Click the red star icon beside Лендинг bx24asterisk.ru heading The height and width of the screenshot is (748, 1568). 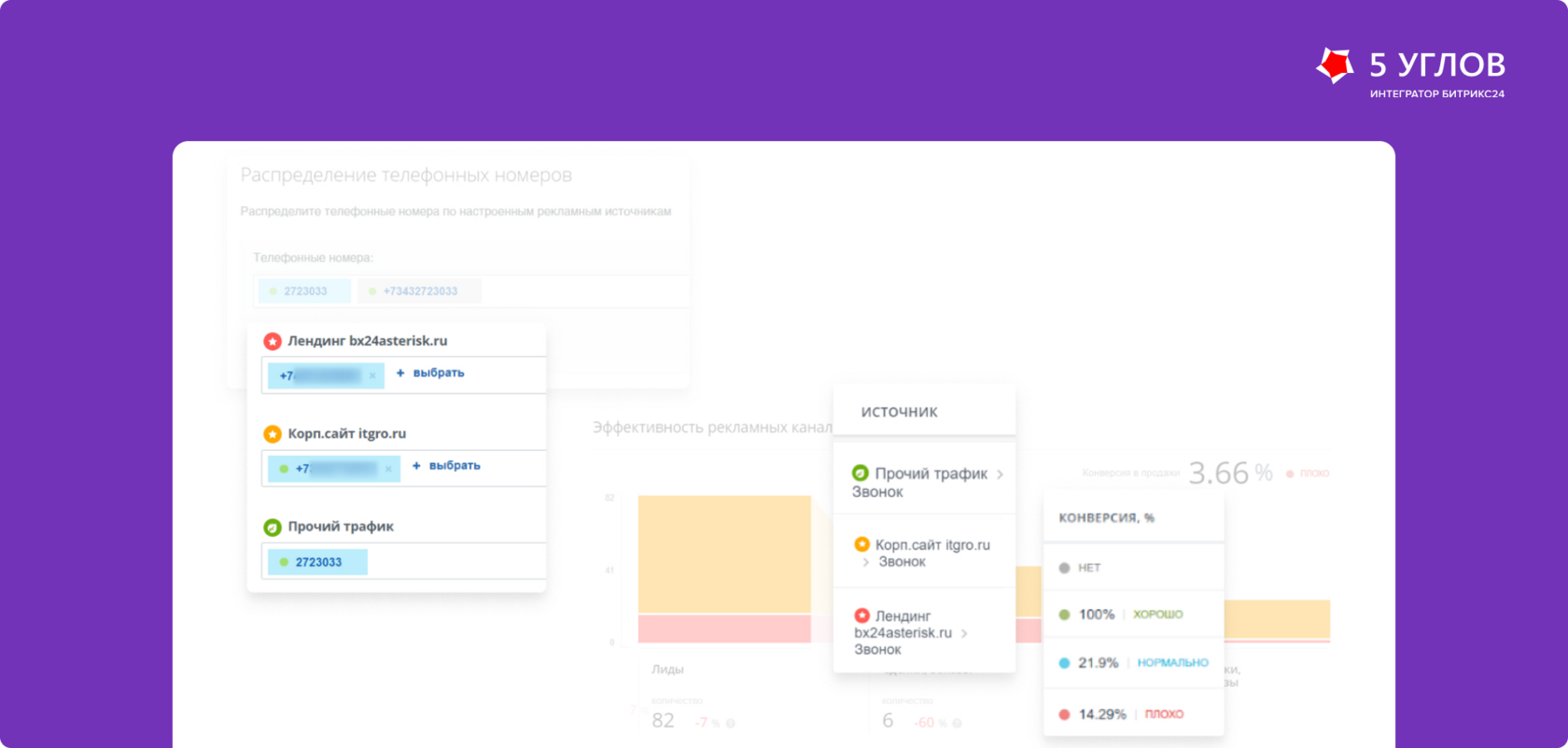(273, 342)
